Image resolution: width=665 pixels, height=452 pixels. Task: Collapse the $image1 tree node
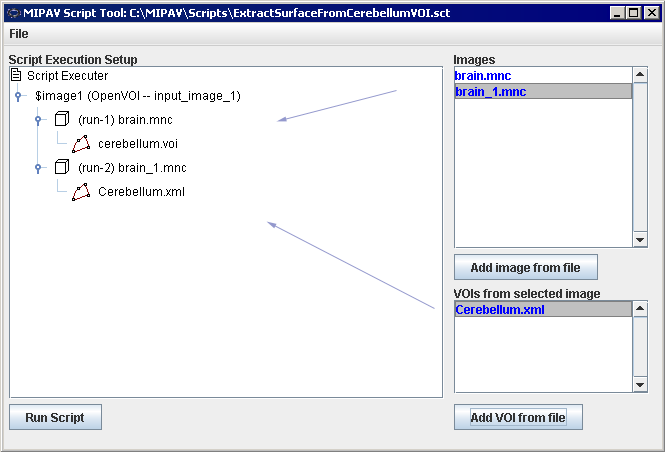pyautogui.click(x=18, y=96)
